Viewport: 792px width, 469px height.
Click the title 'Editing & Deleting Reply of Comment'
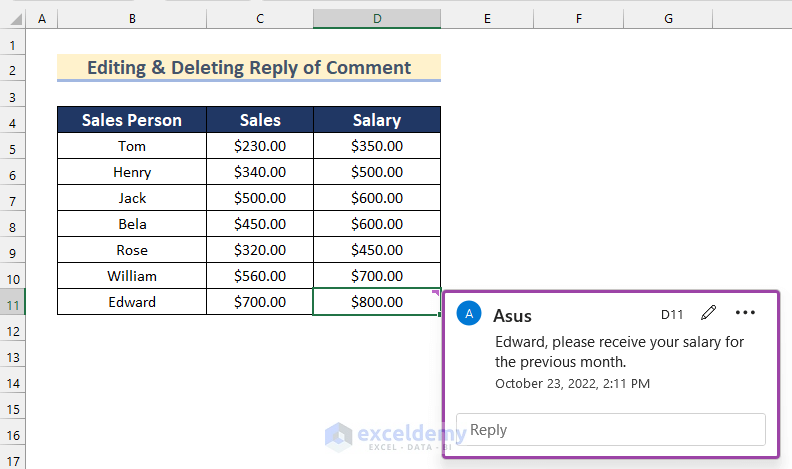pyautogui.click(x=249, y=68)
